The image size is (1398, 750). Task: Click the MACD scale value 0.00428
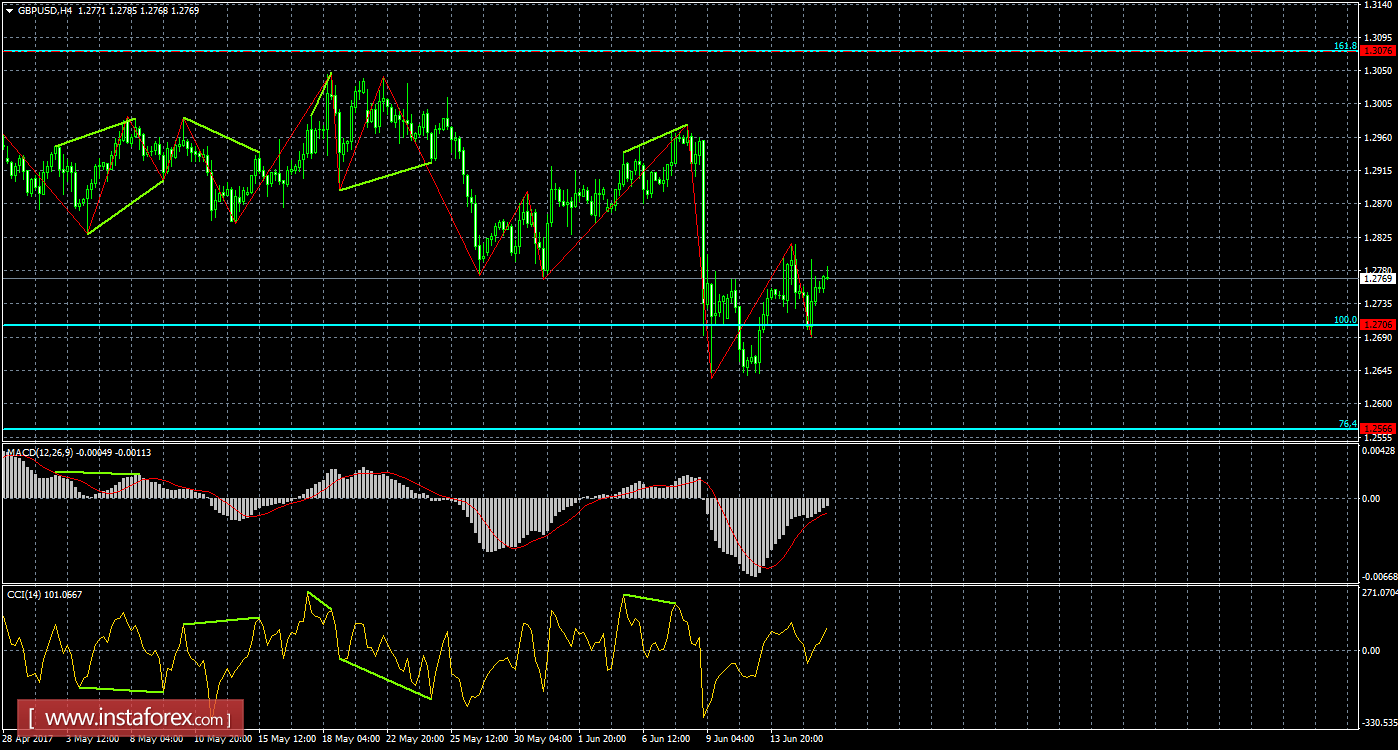1379,451
